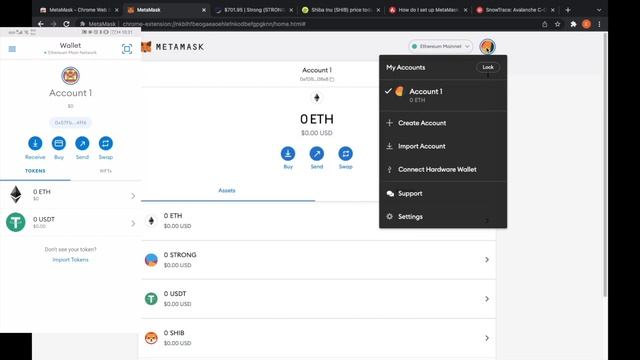Image resolution: width=640 pixels, height=360 pixels.
Task: Click the Tether icon in mobile wallet
Action: click(x=16, y=222)
